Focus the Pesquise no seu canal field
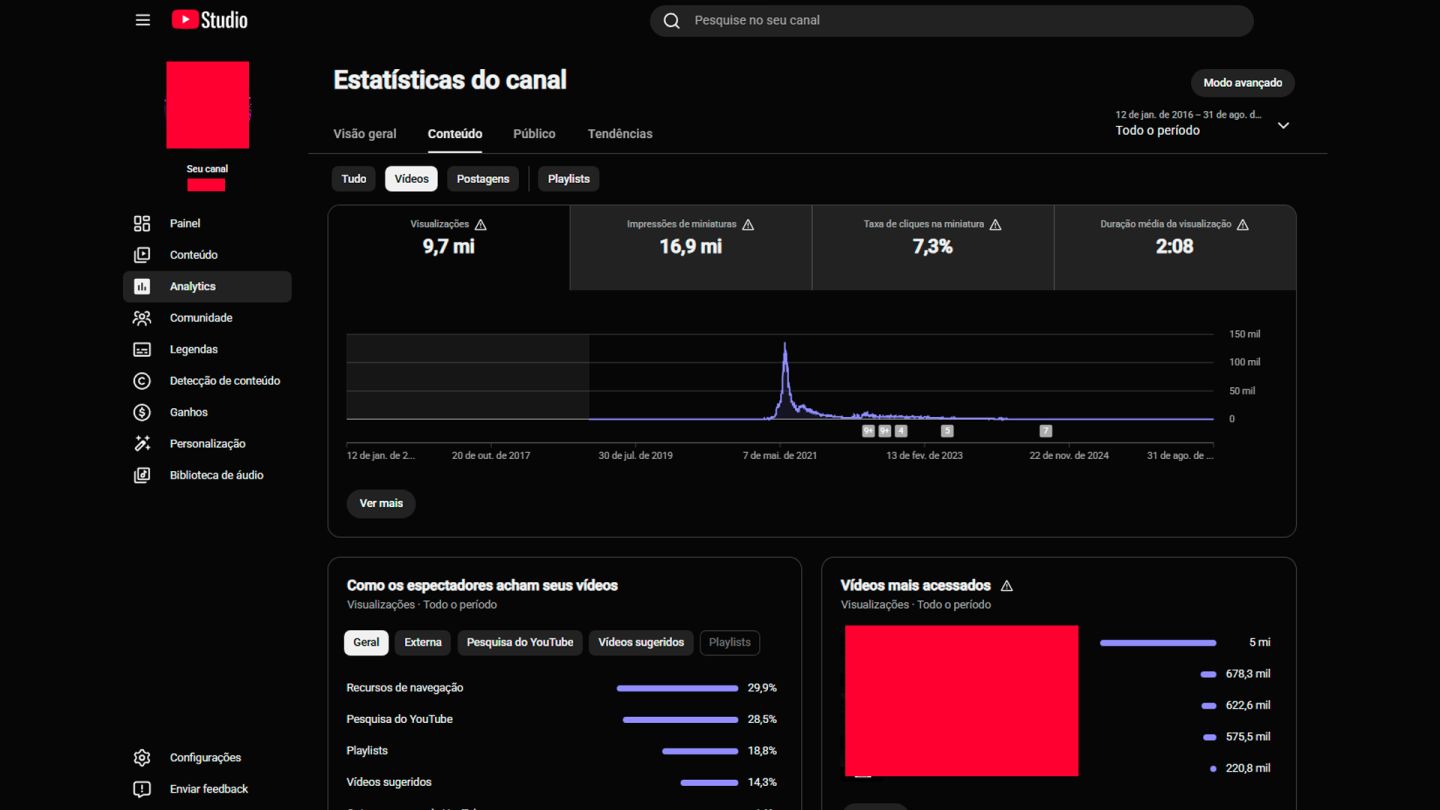Screen dimensions: 1440x810 (951, 21)
